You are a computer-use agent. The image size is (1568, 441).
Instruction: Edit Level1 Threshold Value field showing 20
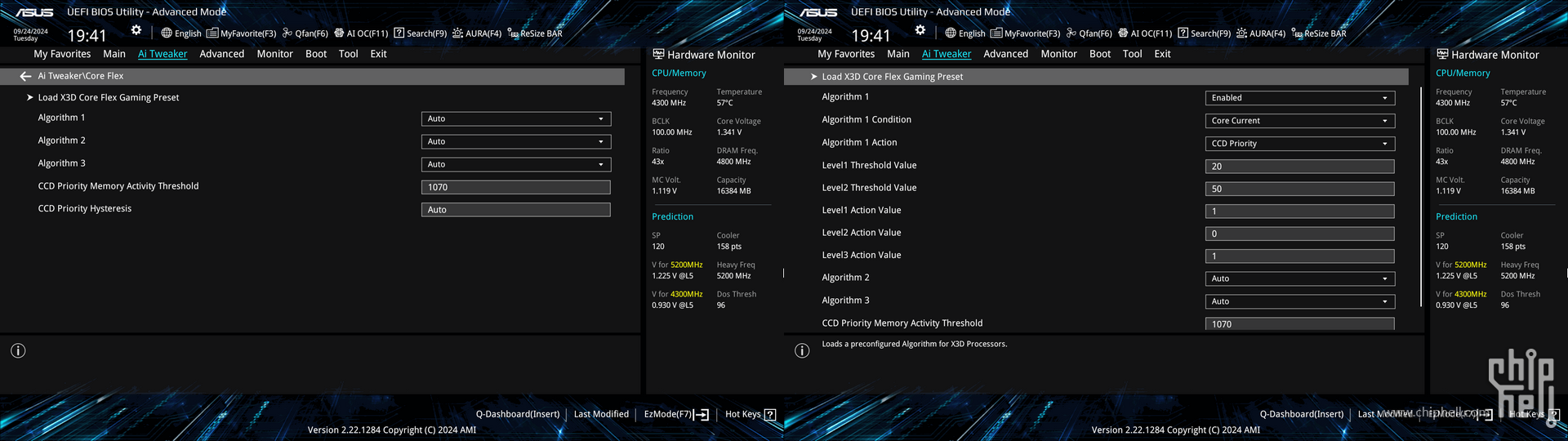point(1300,167)
